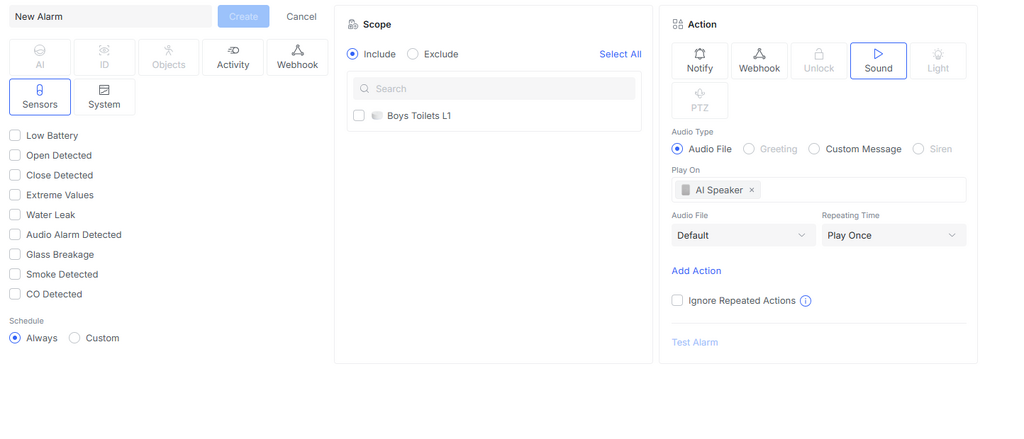Viewport: 1024px width, 439px height.
Task: Check the Smoke Detected option
Action: coord(15,274)
